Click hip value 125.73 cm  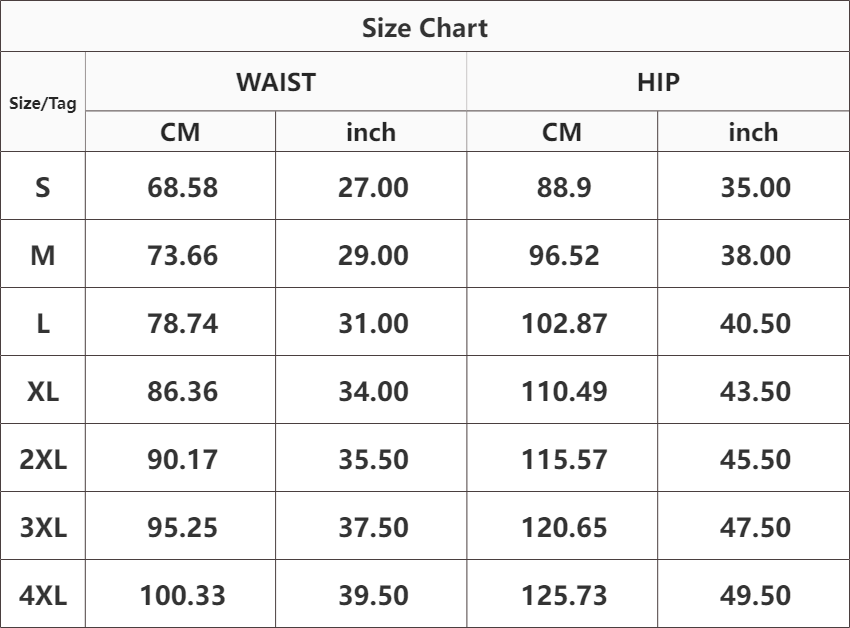[564, 595]
